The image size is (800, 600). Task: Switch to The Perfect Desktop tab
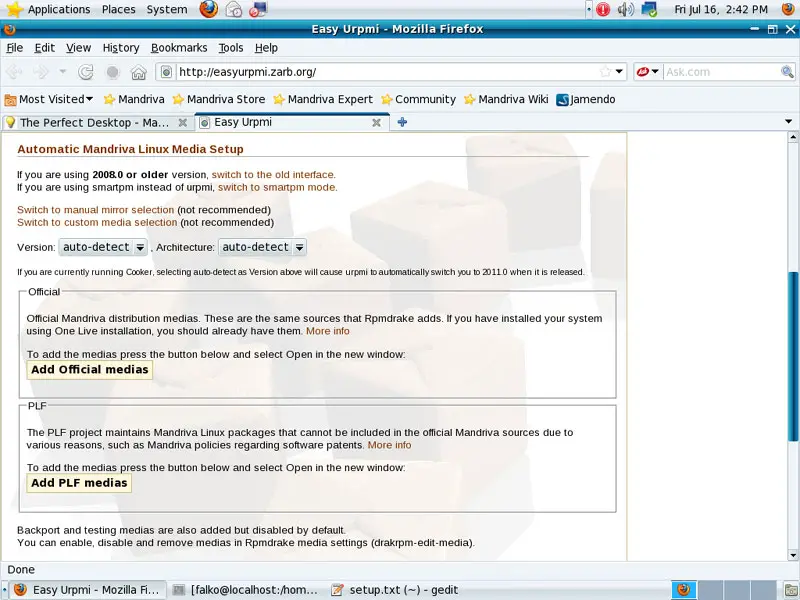tap(96, 122)
